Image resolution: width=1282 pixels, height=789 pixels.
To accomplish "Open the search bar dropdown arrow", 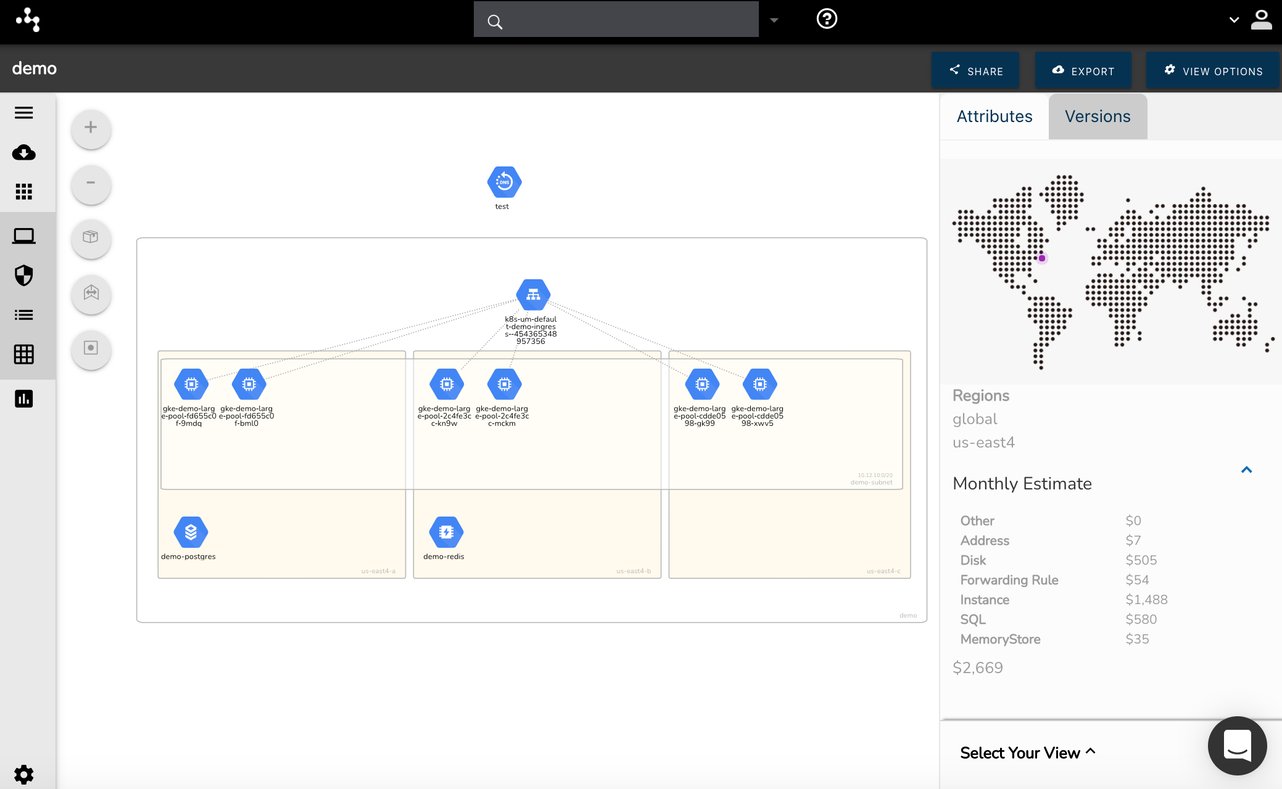I will (x=774, y=19).
